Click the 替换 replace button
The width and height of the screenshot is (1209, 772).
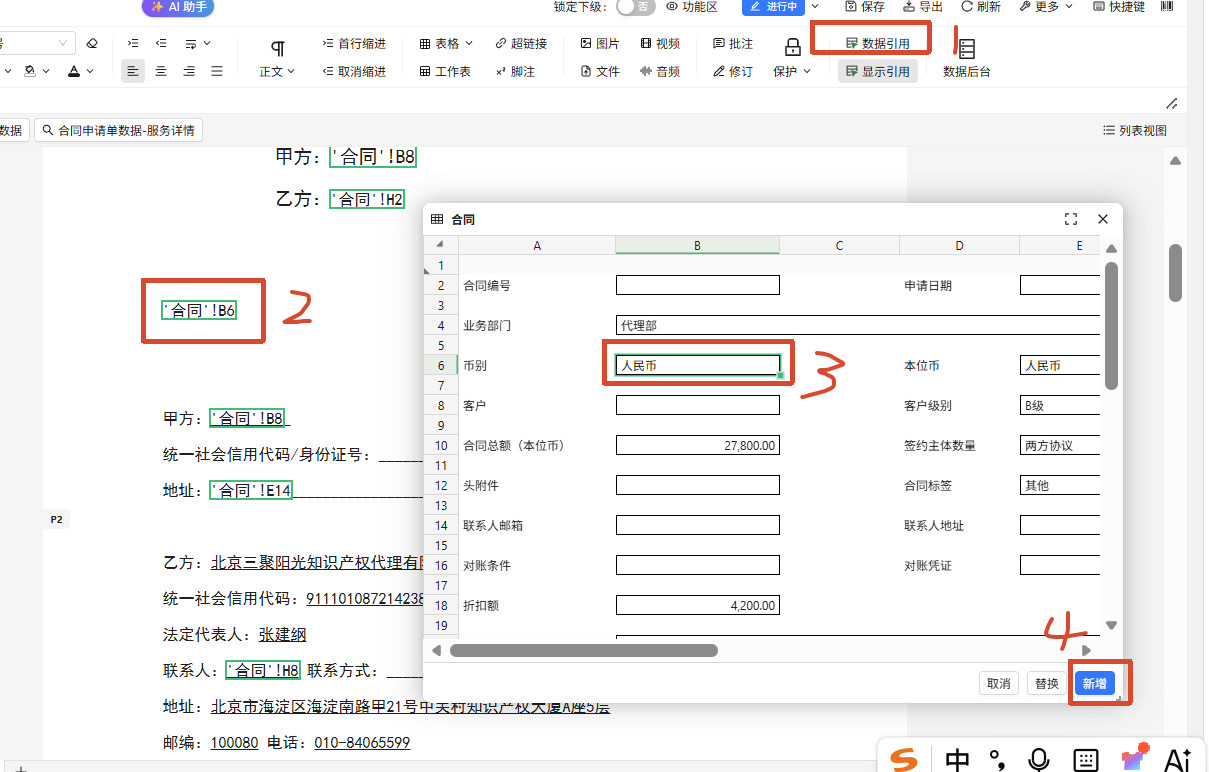[x=1047, y=683]
